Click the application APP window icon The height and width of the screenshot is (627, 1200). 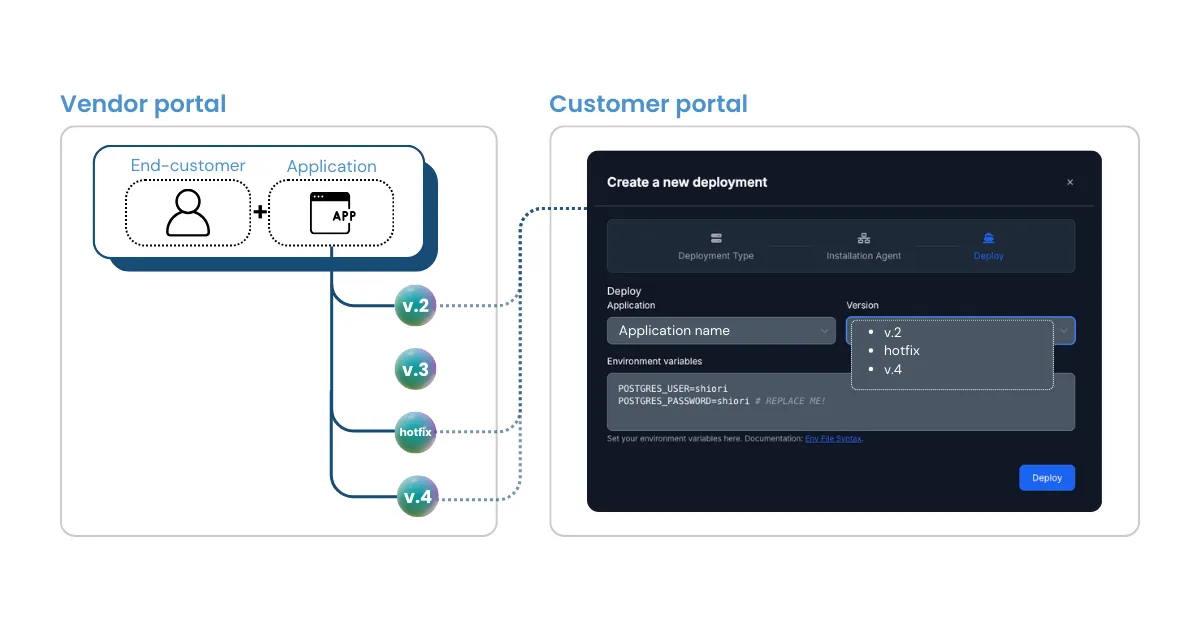331,212
